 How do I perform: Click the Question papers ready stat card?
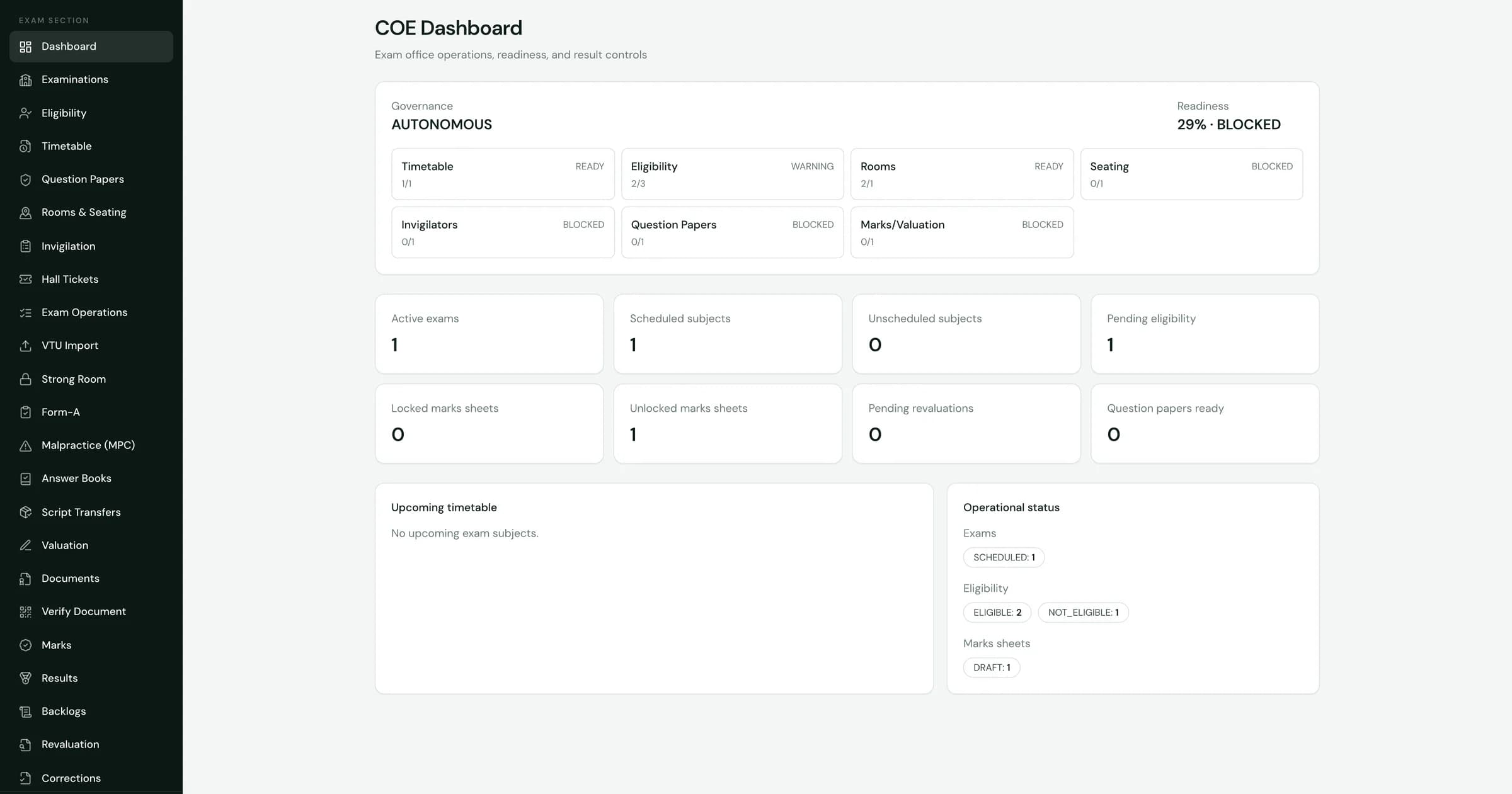[1205, 424]
